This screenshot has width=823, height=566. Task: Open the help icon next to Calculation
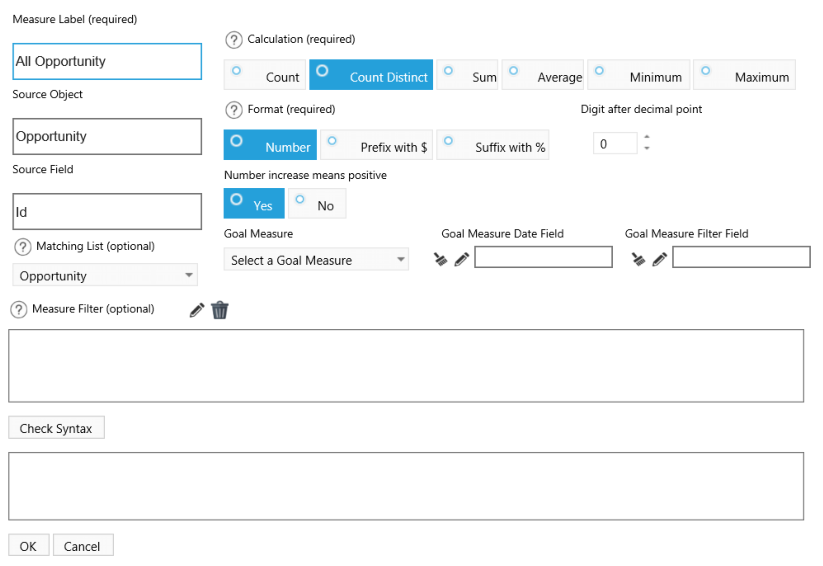coord(234,40)
